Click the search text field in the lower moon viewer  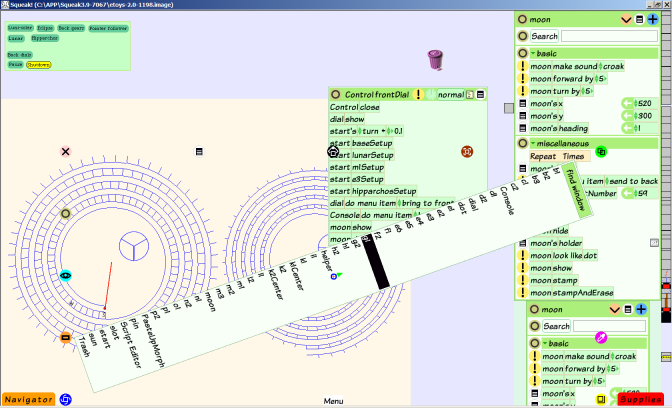[609, 326]
